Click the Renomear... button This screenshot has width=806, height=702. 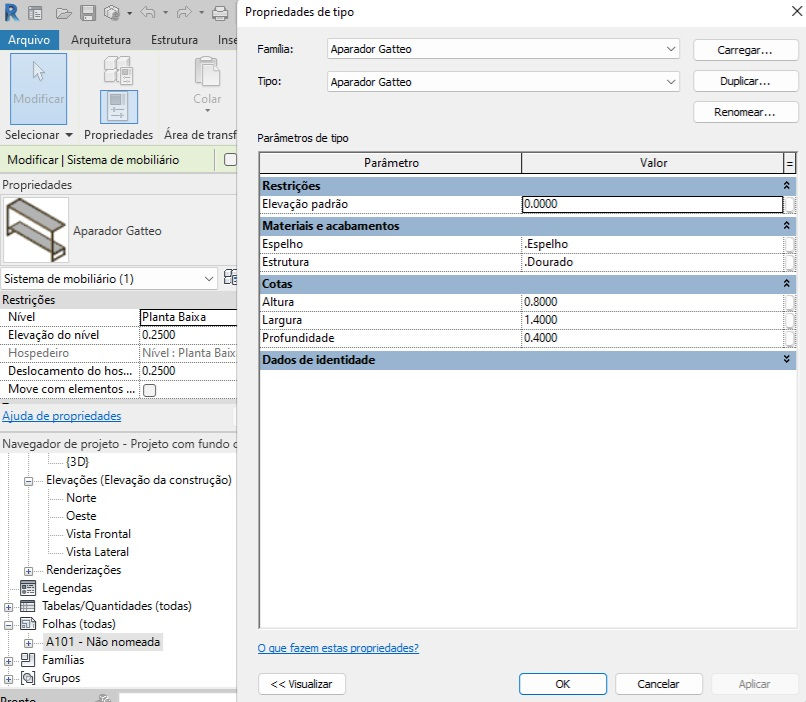(745, 112)
